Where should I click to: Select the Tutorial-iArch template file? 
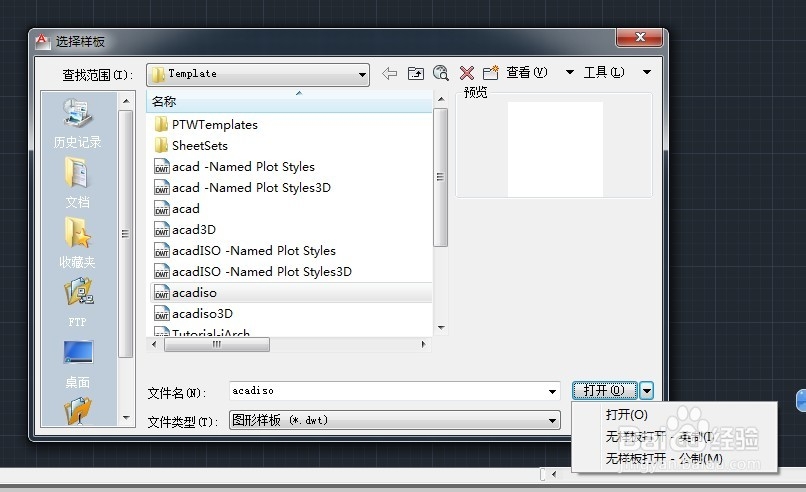202,333
